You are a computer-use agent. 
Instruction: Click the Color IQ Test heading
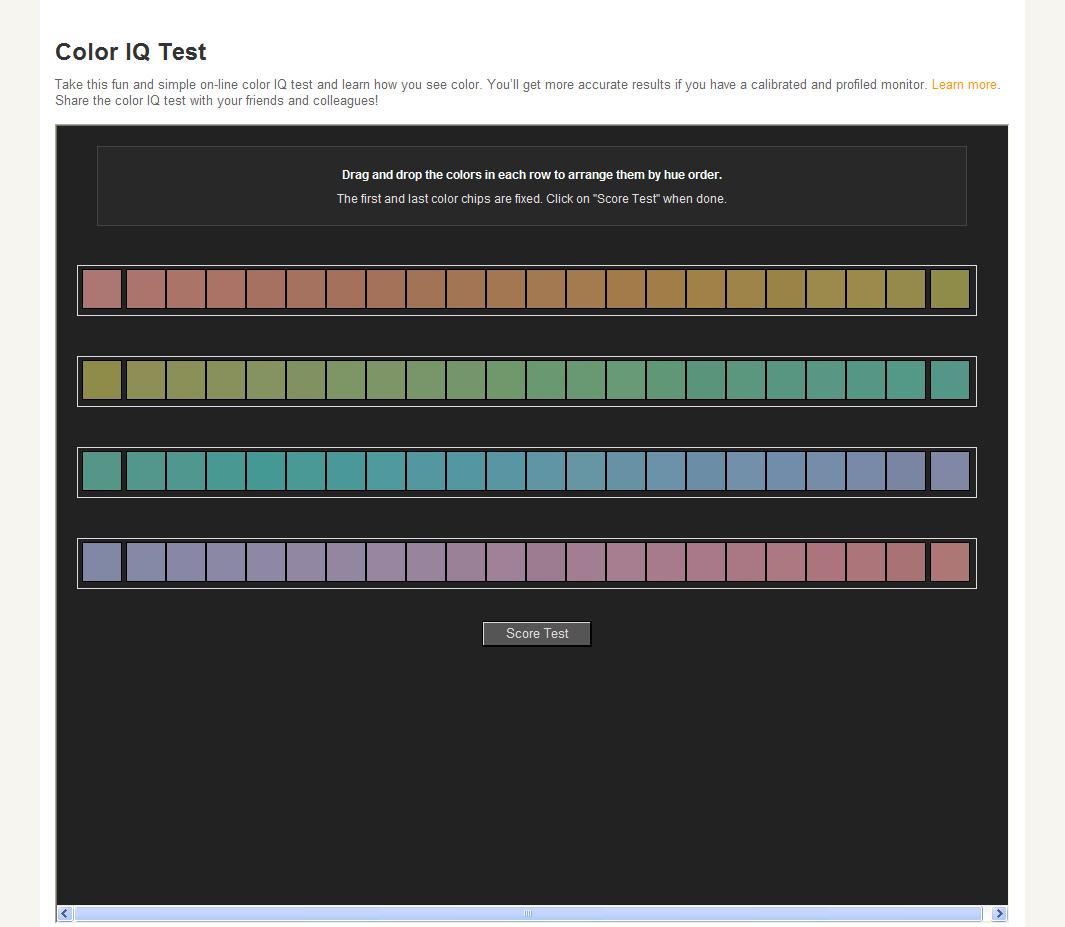[x=130, y=52]
